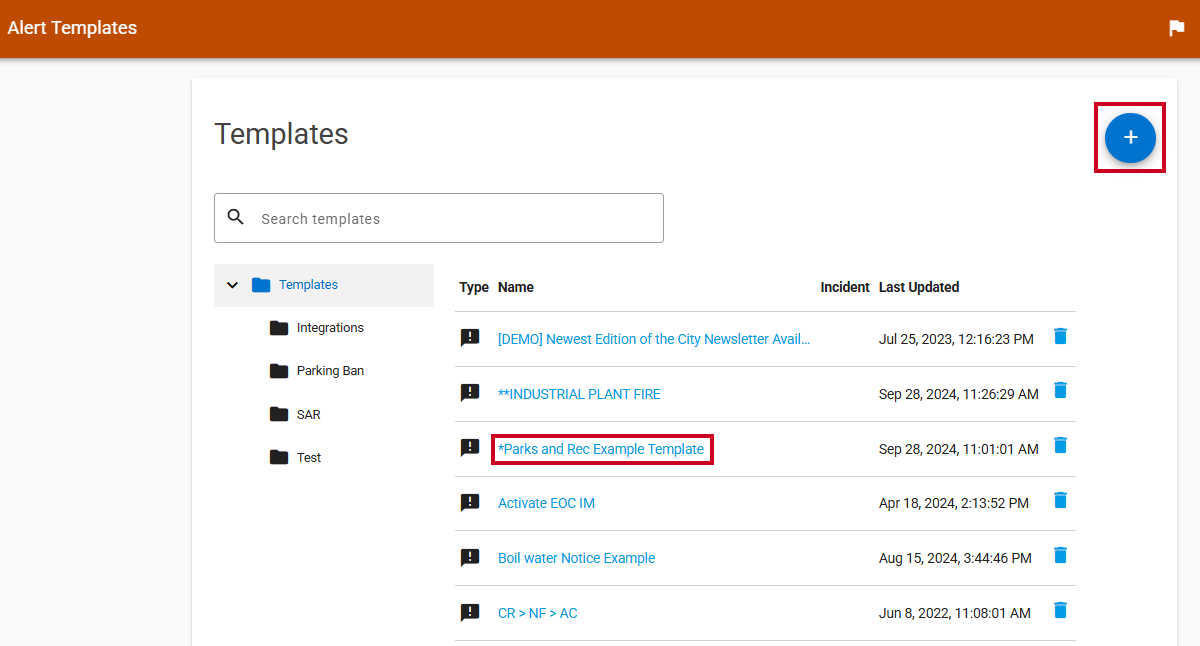Click alert type icon for CR > NF > AC
The height and width of the screenshot is (646, 1200).
470,613
